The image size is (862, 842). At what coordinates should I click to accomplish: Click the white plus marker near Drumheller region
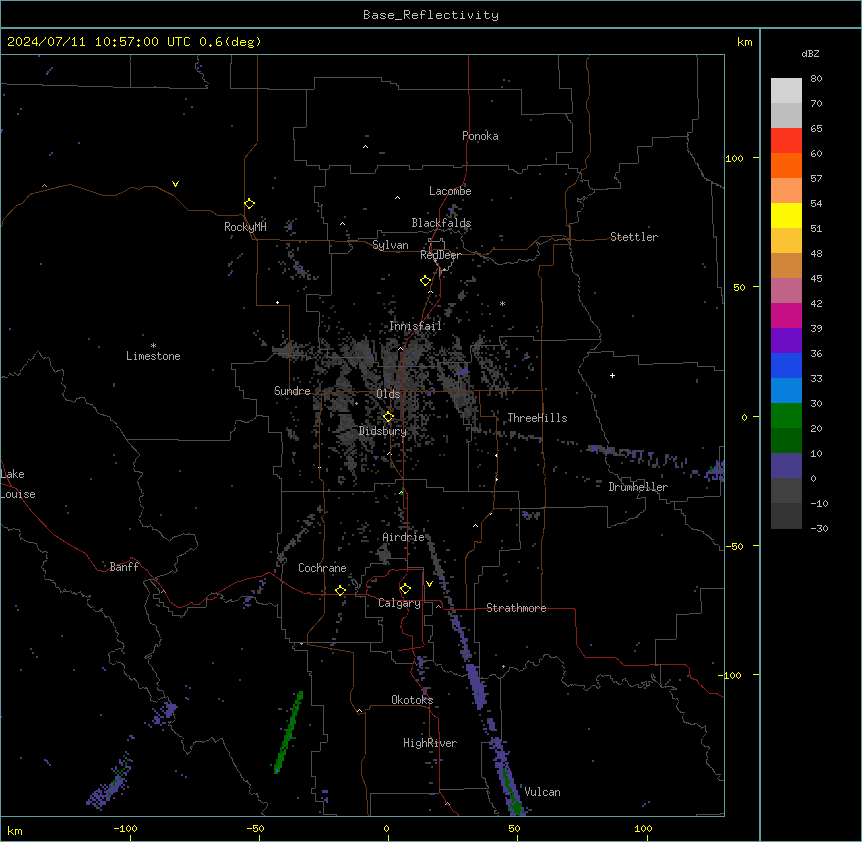tap(612, 375)
